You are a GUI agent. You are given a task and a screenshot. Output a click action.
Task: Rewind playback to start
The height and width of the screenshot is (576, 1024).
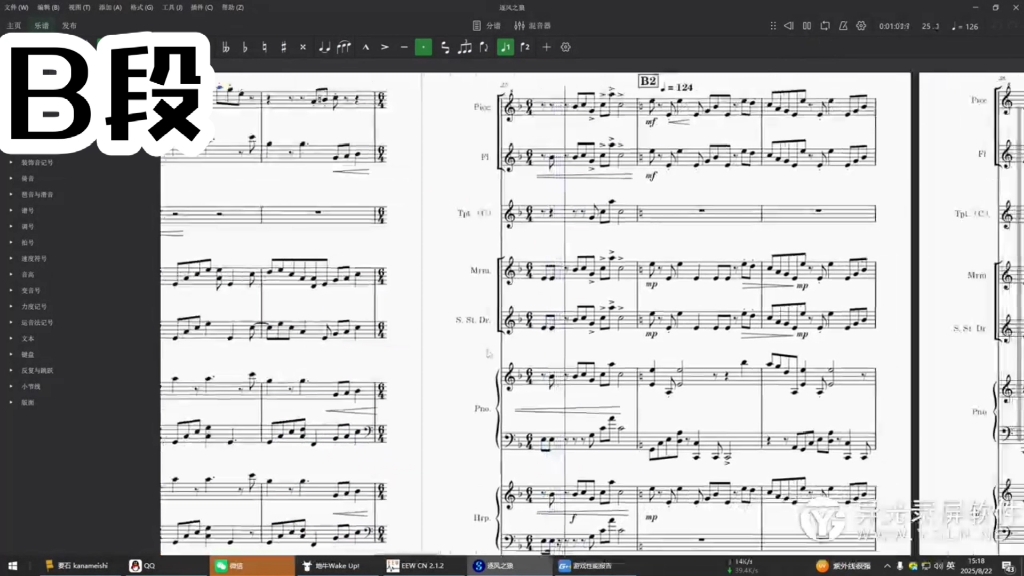(789, 25)
